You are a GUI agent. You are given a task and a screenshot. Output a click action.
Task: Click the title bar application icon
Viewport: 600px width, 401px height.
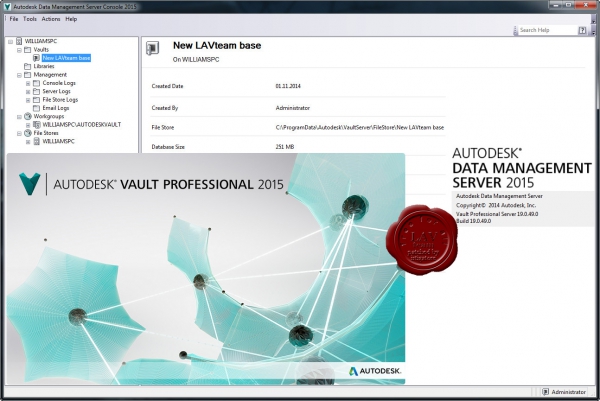pos(7,7)
